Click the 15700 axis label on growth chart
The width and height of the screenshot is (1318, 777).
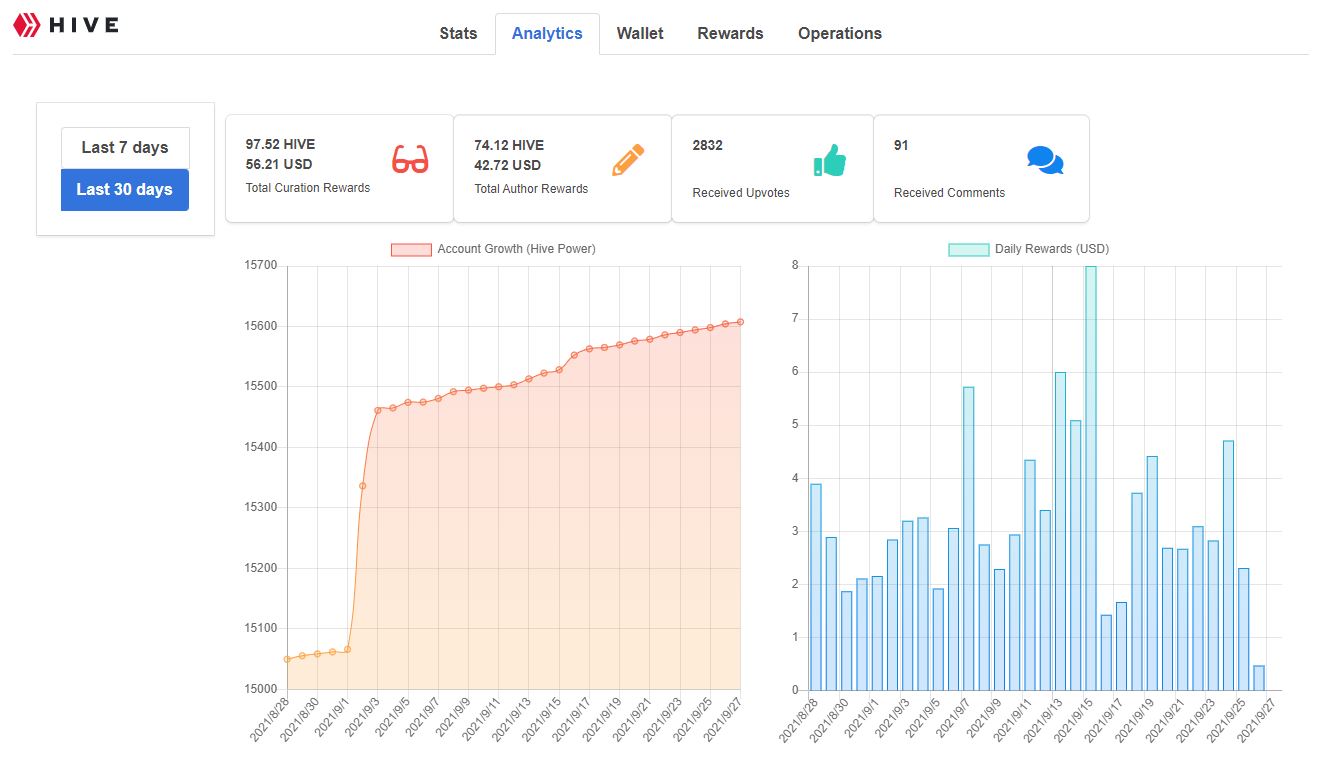261,265
